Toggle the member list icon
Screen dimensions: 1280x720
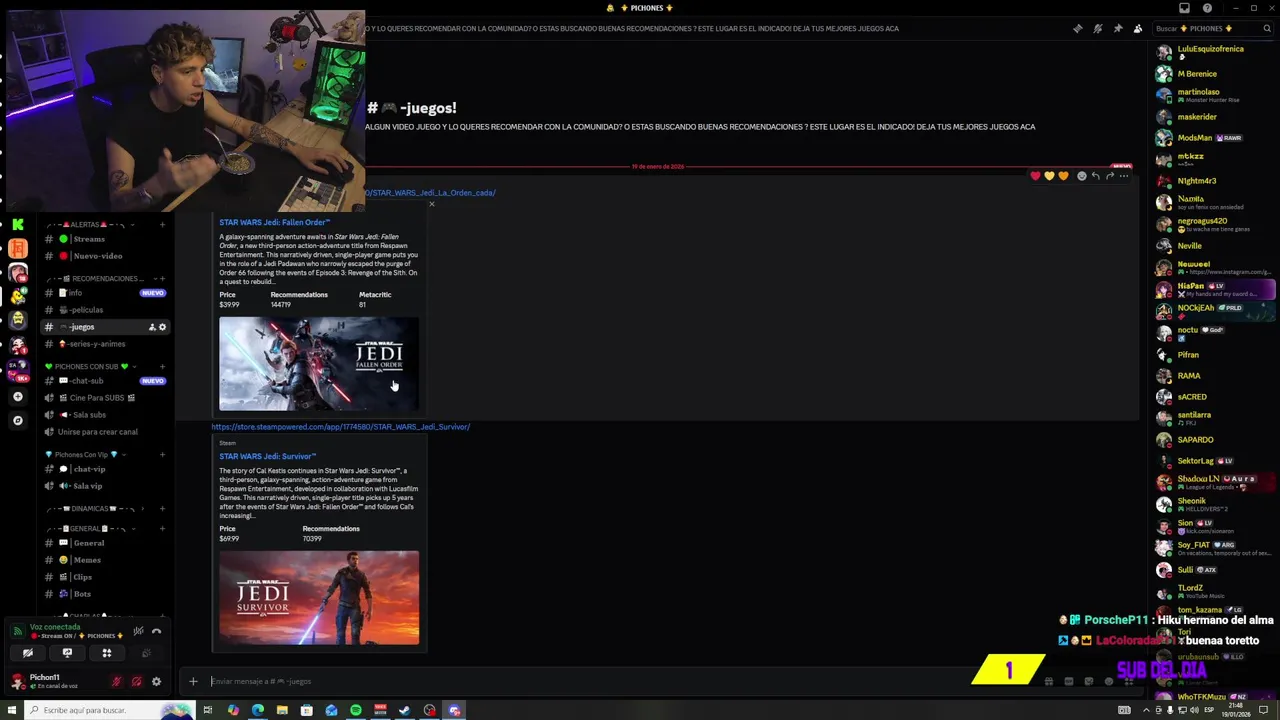[1137, 28]
